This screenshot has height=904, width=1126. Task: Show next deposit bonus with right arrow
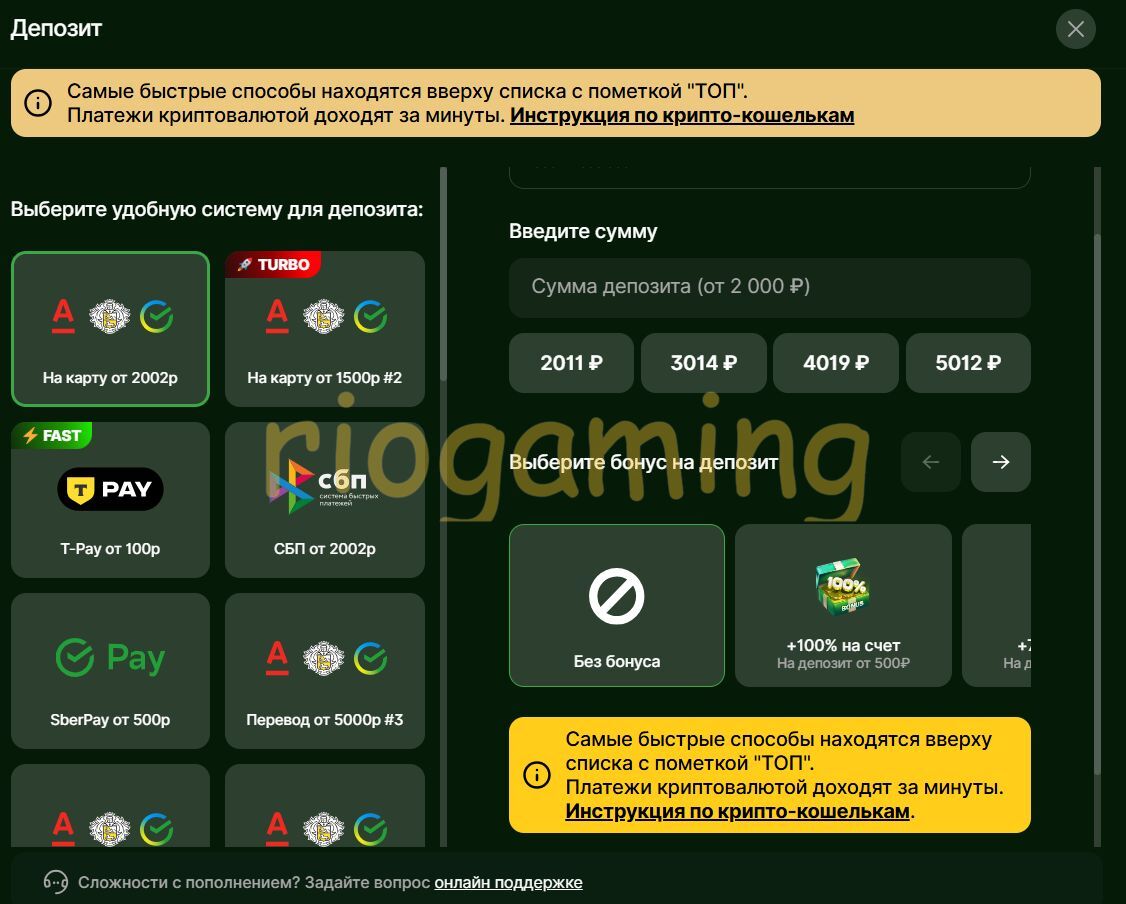click(x=1000, y=462)
